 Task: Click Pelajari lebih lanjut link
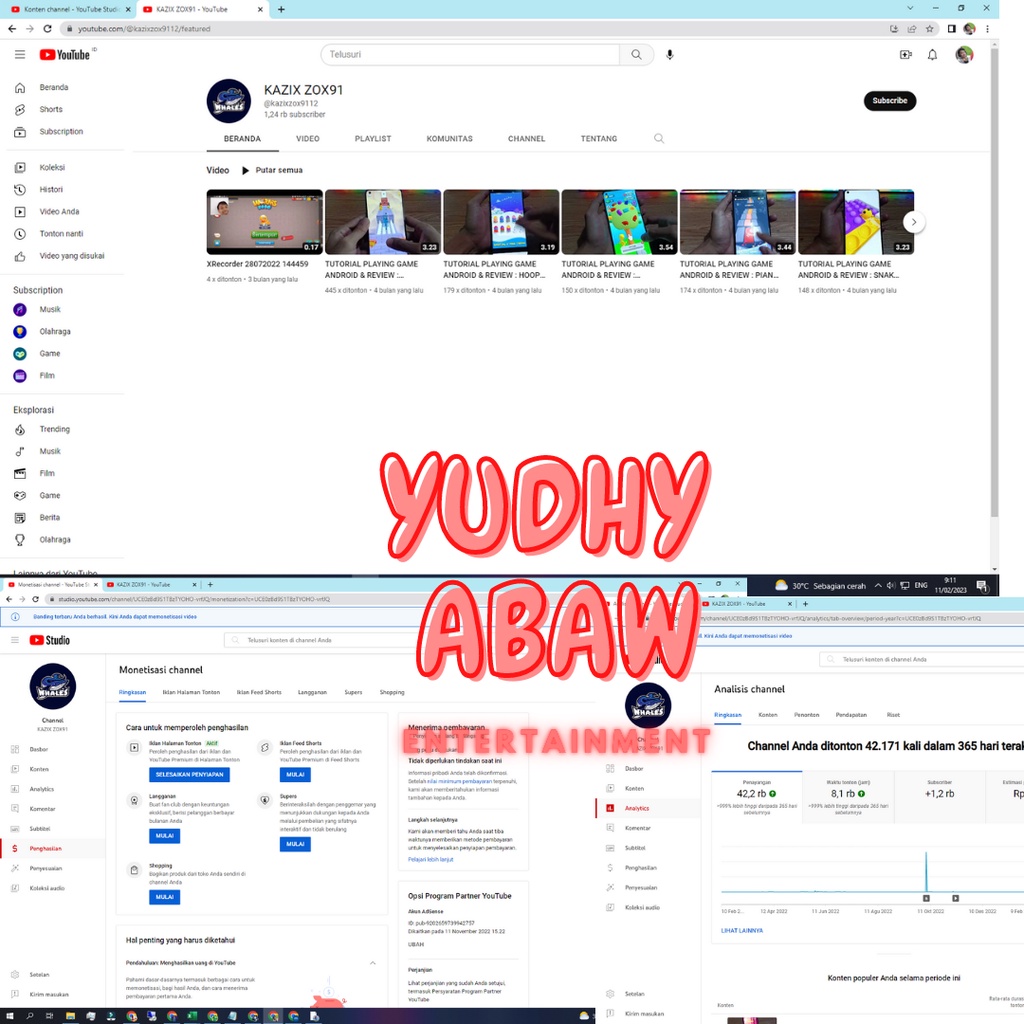(x=430, y=859)
